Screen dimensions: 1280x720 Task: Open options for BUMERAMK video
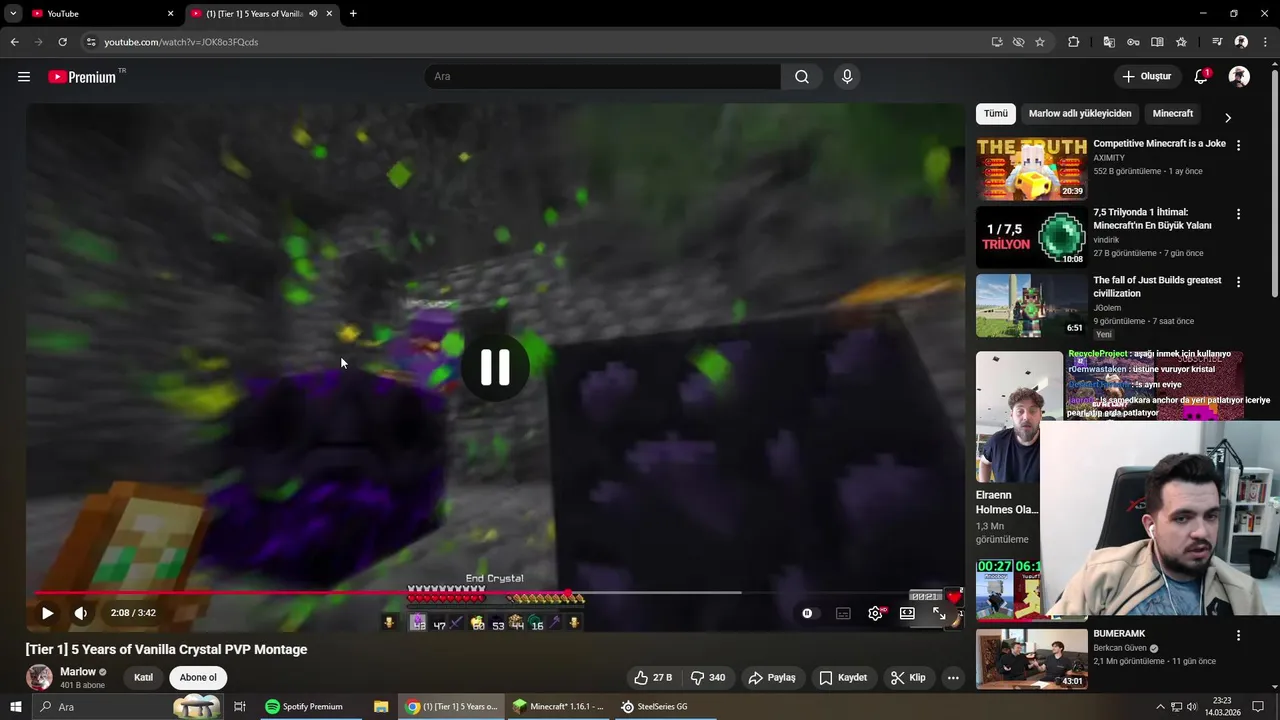(1238, 635)
